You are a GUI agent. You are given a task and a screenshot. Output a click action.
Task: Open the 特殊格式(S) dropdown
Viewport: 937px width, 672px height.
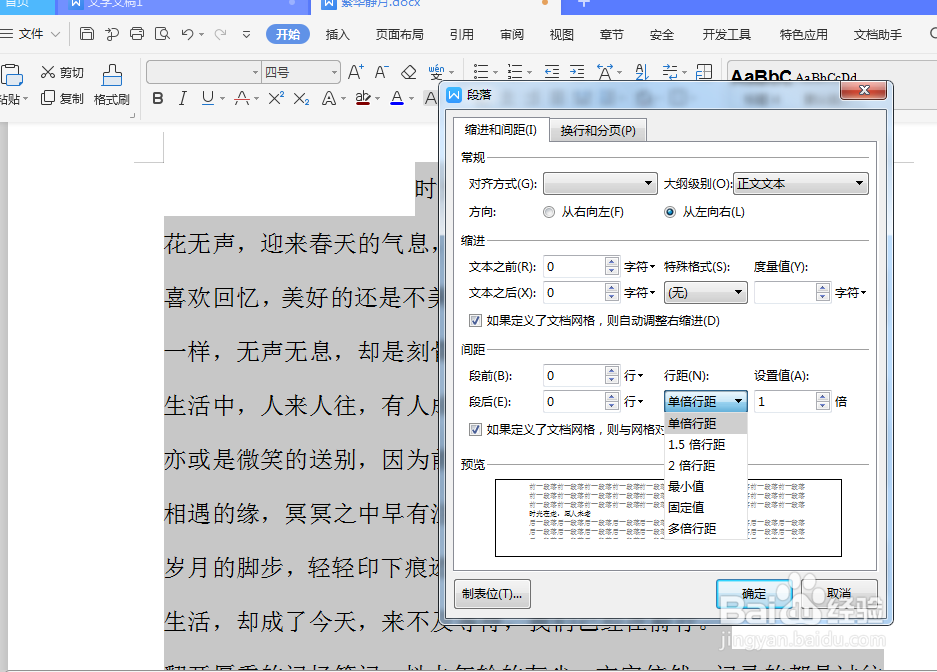pos(706,293)
